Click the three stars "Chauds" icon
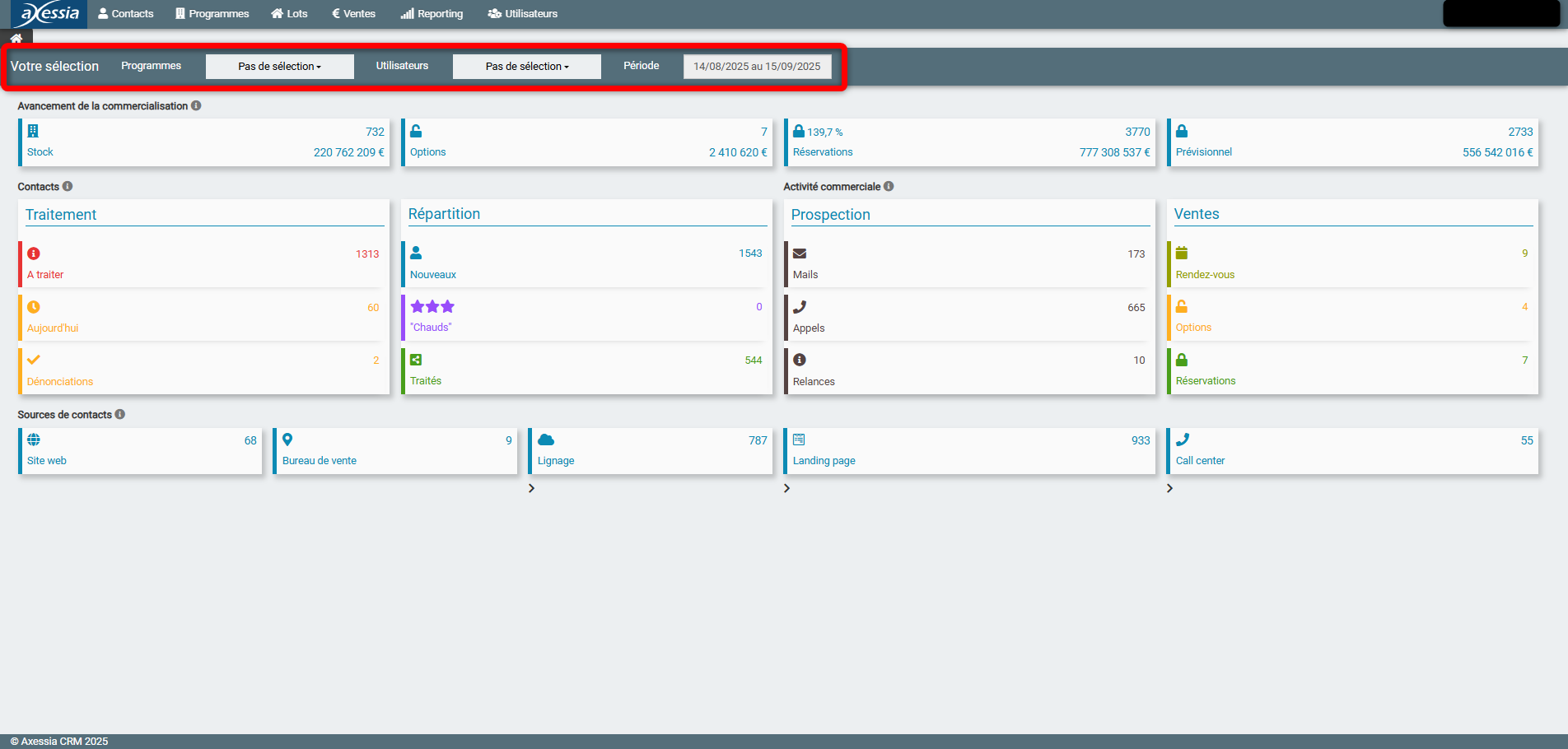 click(432, 307)
